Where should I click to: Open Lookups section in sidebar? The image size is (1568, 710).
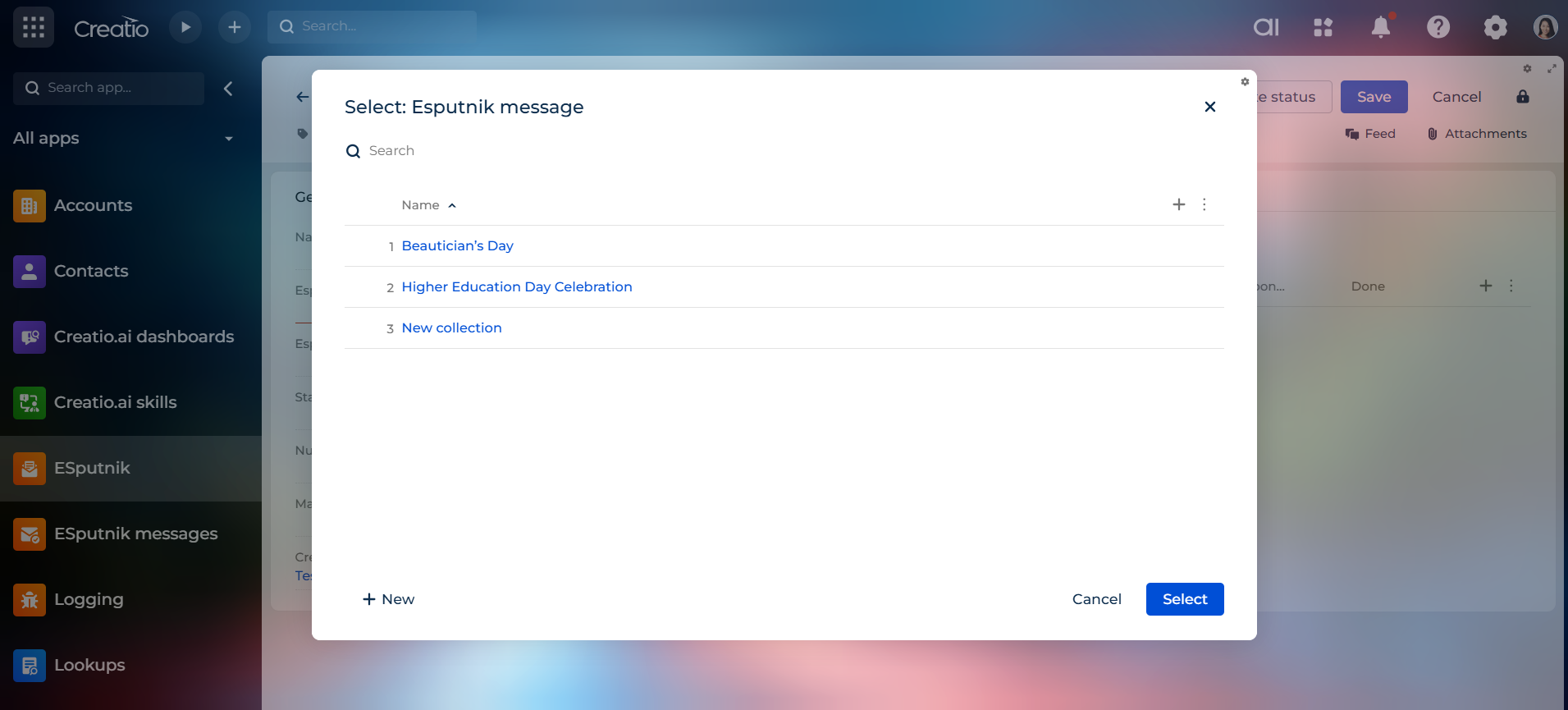130,665
